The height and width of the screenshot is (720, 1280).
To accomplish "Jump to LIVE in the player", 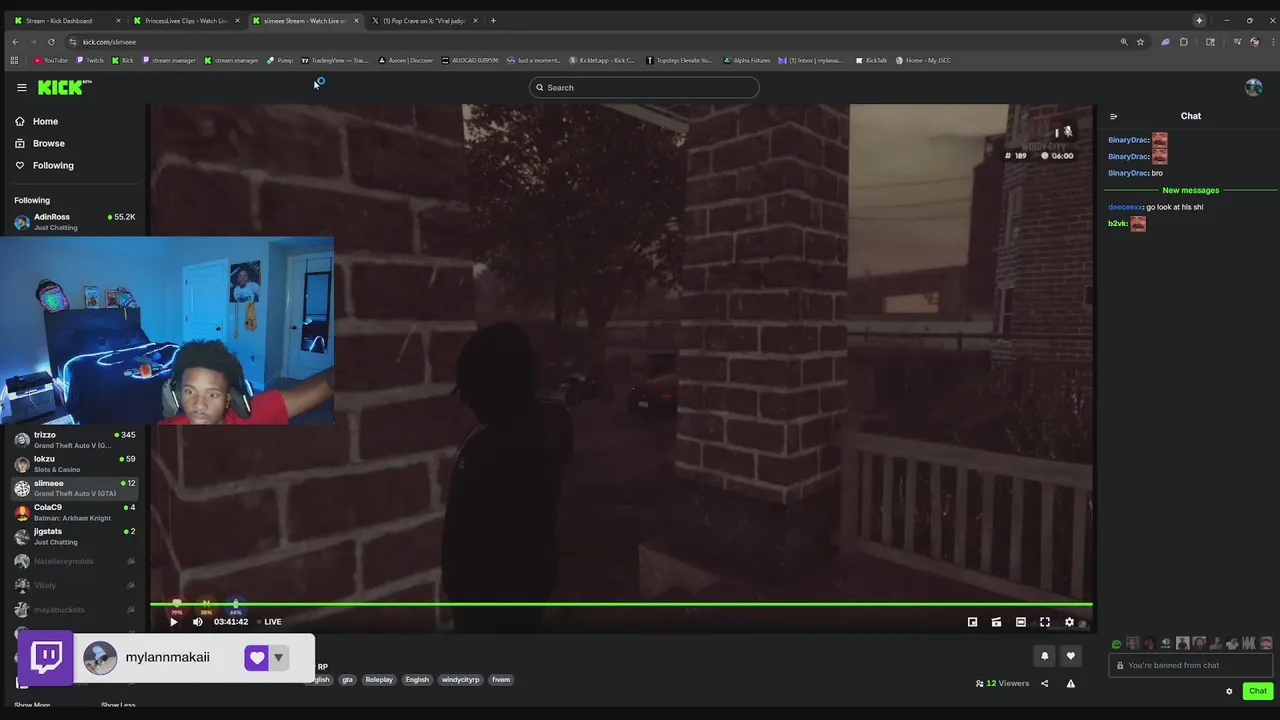I will (272, 622).
